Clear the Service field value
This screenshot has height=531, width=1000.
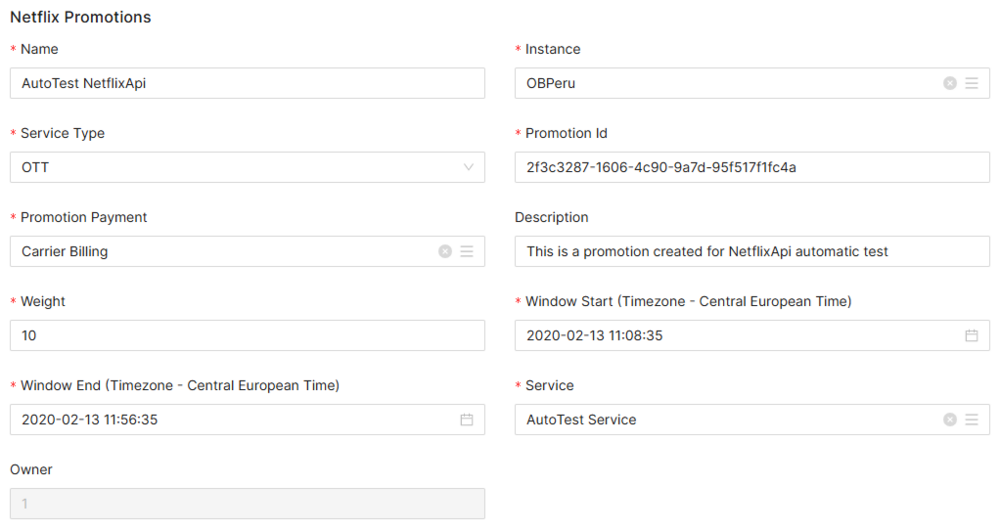pos(950,419)
